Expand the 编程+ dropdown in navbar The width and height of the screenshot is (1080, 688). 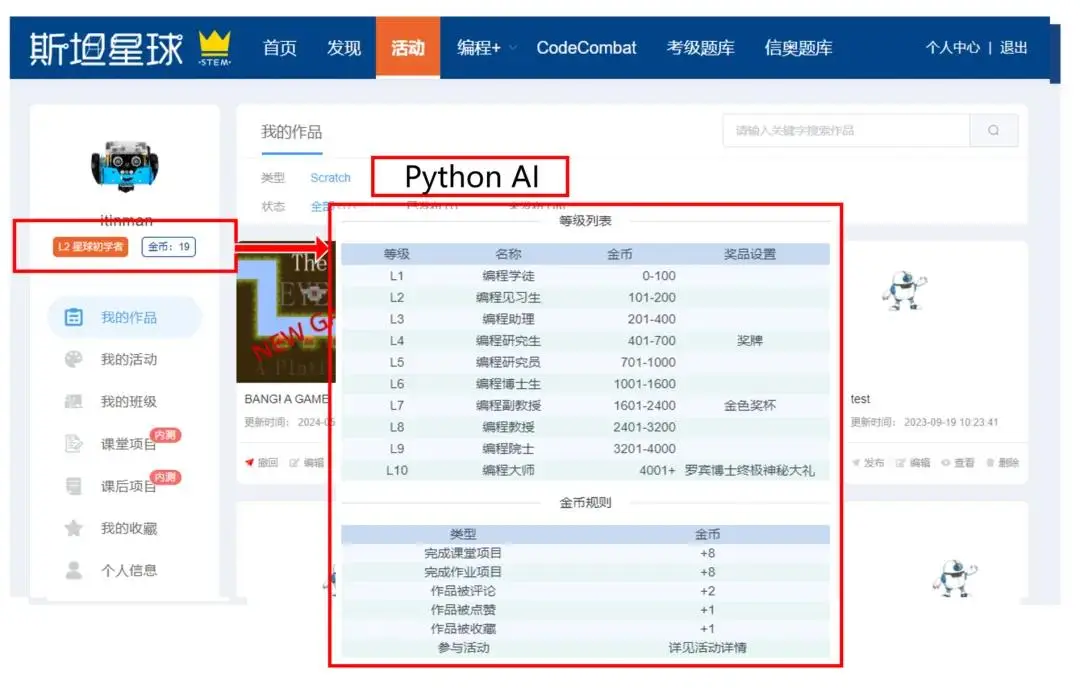[x=487, y=47]
